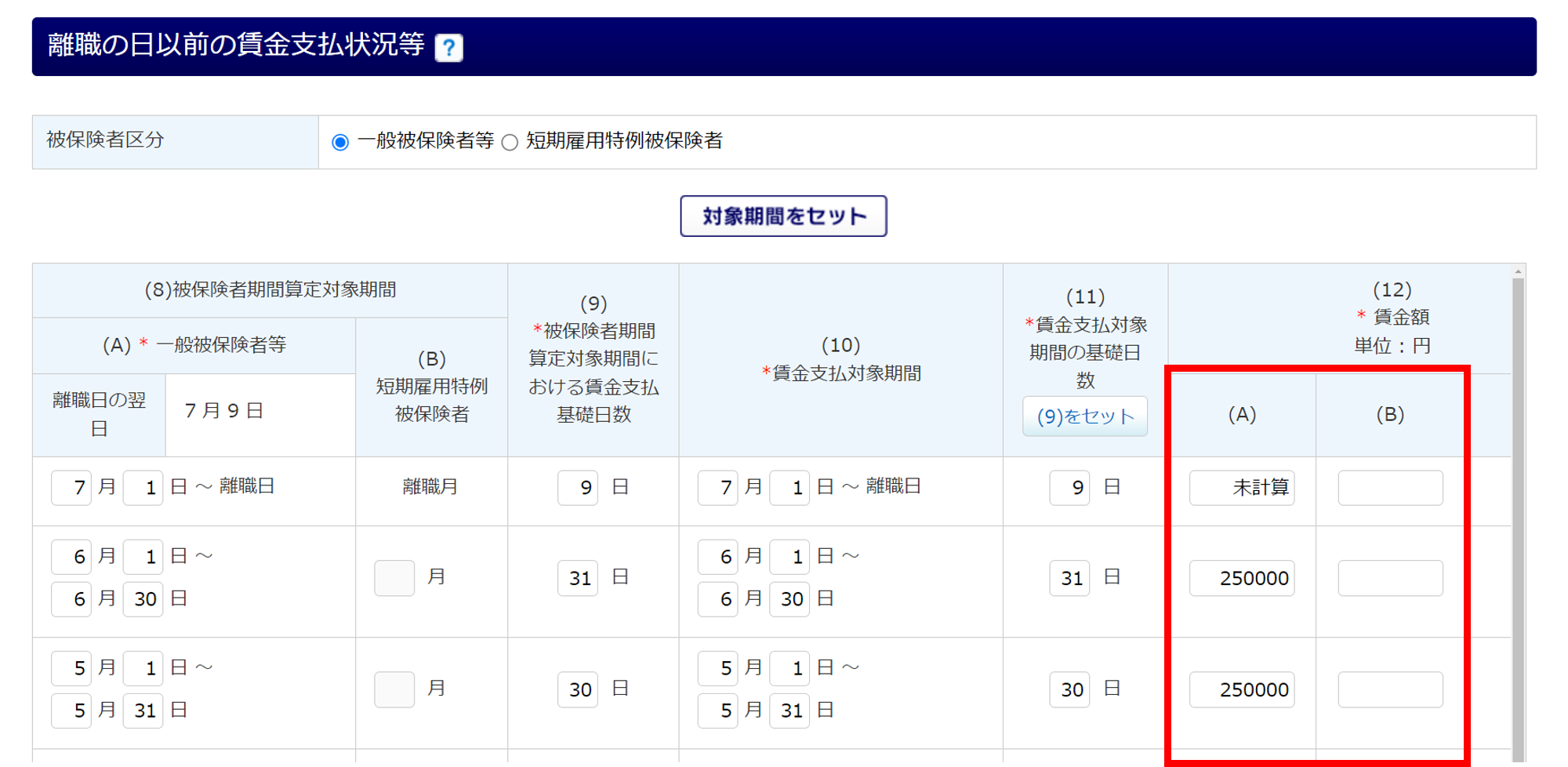Click the (10) 賃金支払対象期間 header
This screenshot has width=1568, height=767.
point(841,359)
